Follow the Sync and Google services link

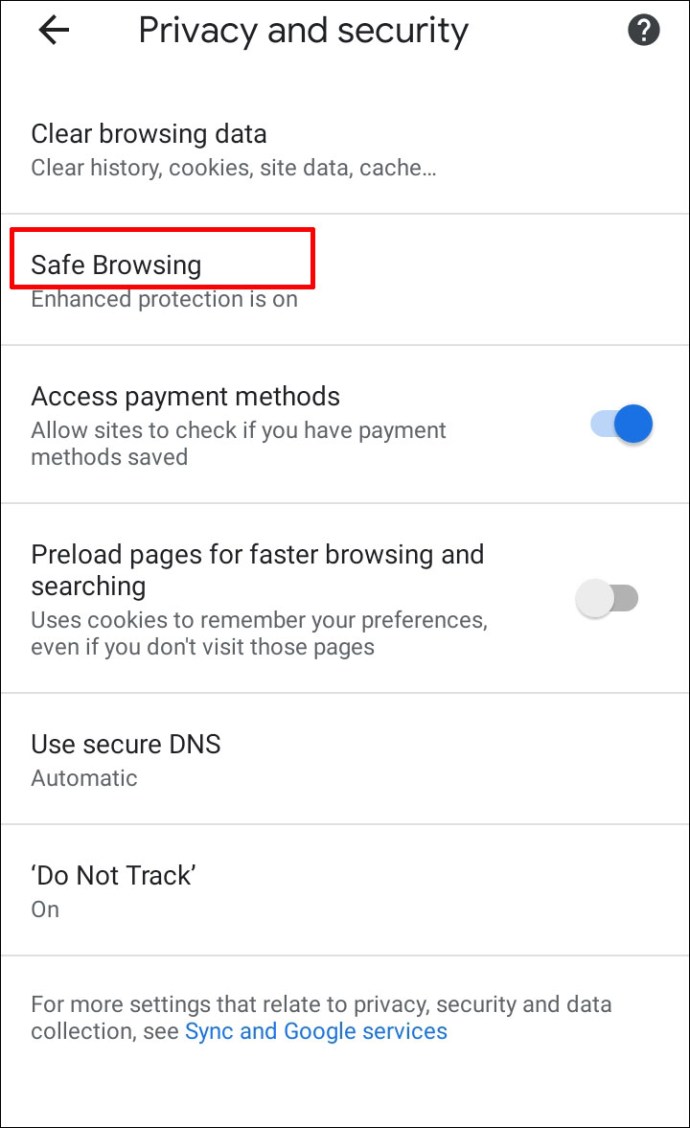pyautogui.click(x=316, y=1031)
